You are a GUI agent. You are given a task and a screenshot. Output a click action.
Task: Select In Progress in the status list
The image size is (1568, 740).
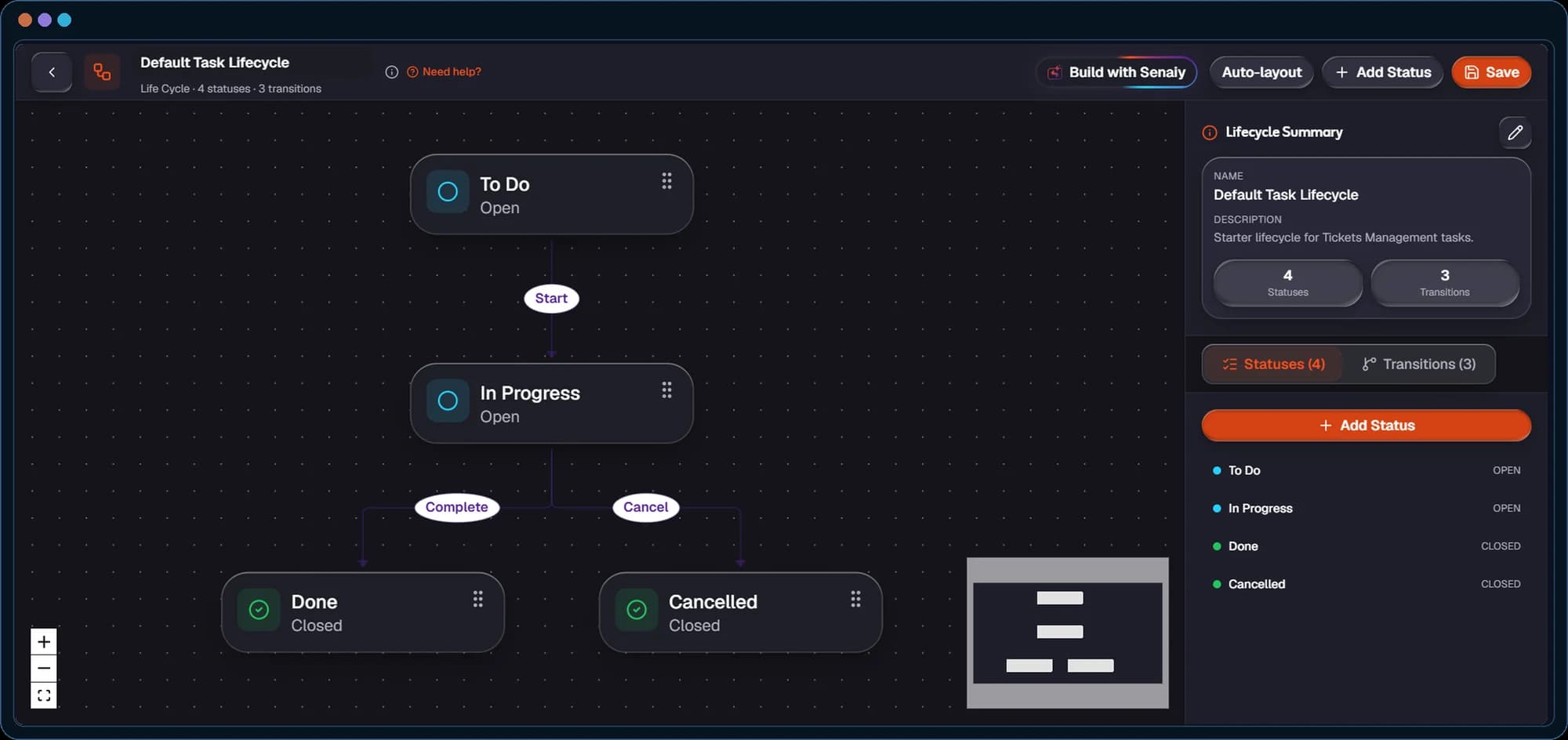[x=1366, y=509]
